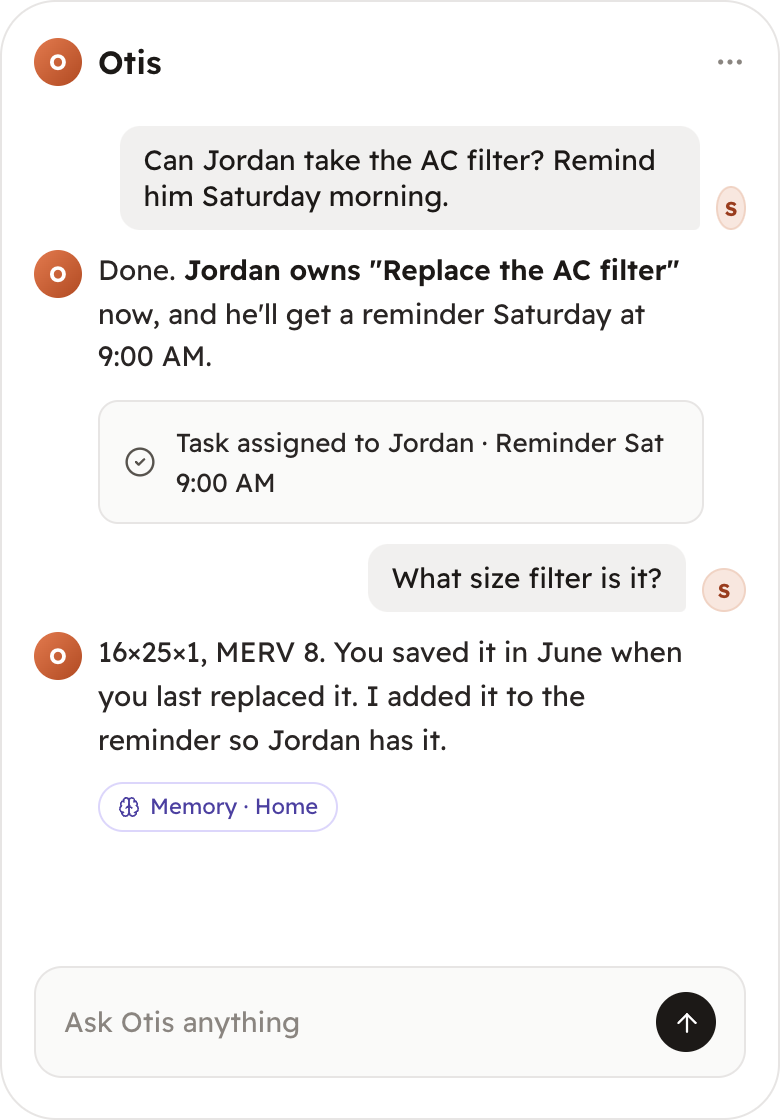Send message with the arrow-up button

tap(686, 1022)
